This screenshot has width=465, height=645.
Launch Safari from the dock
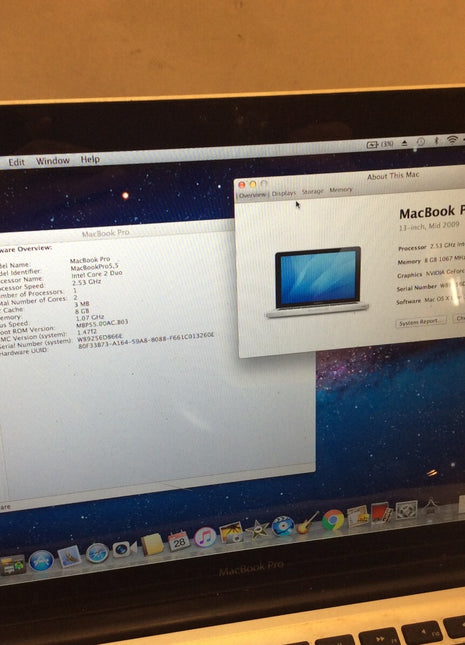97,552
